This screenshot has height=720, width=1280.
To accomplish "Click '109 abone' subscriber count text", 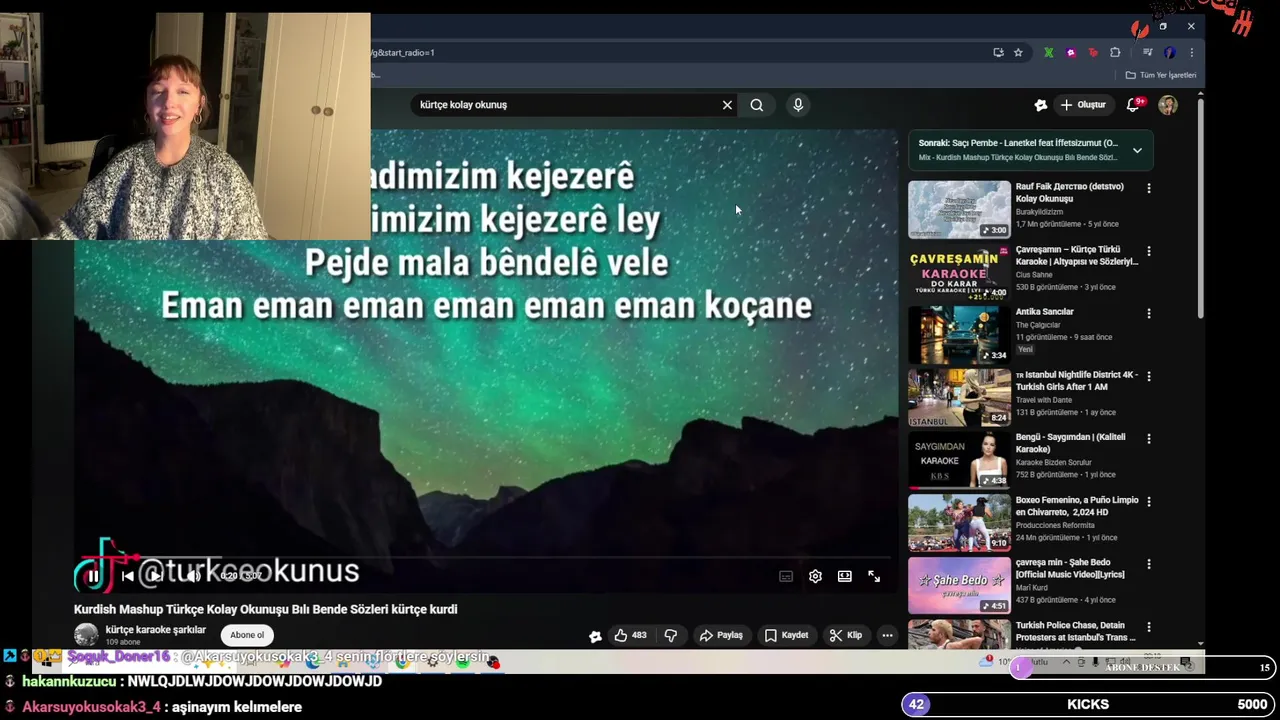I will 123,642.
